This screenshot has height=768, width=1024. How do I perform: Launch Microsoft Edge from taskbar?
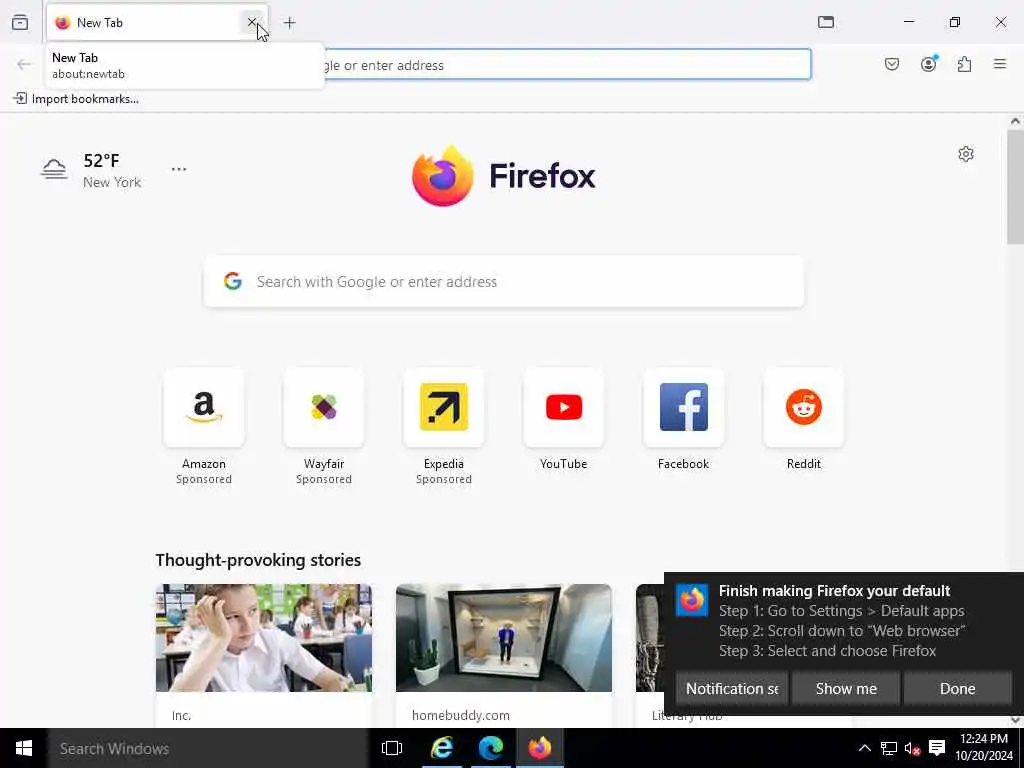(x=490, y=748)
